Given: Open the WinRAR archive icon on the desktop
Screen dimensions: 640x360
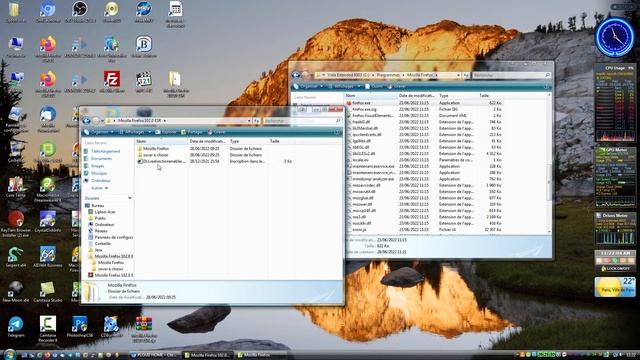Looking at the screenshot, I should pos(144,329).
